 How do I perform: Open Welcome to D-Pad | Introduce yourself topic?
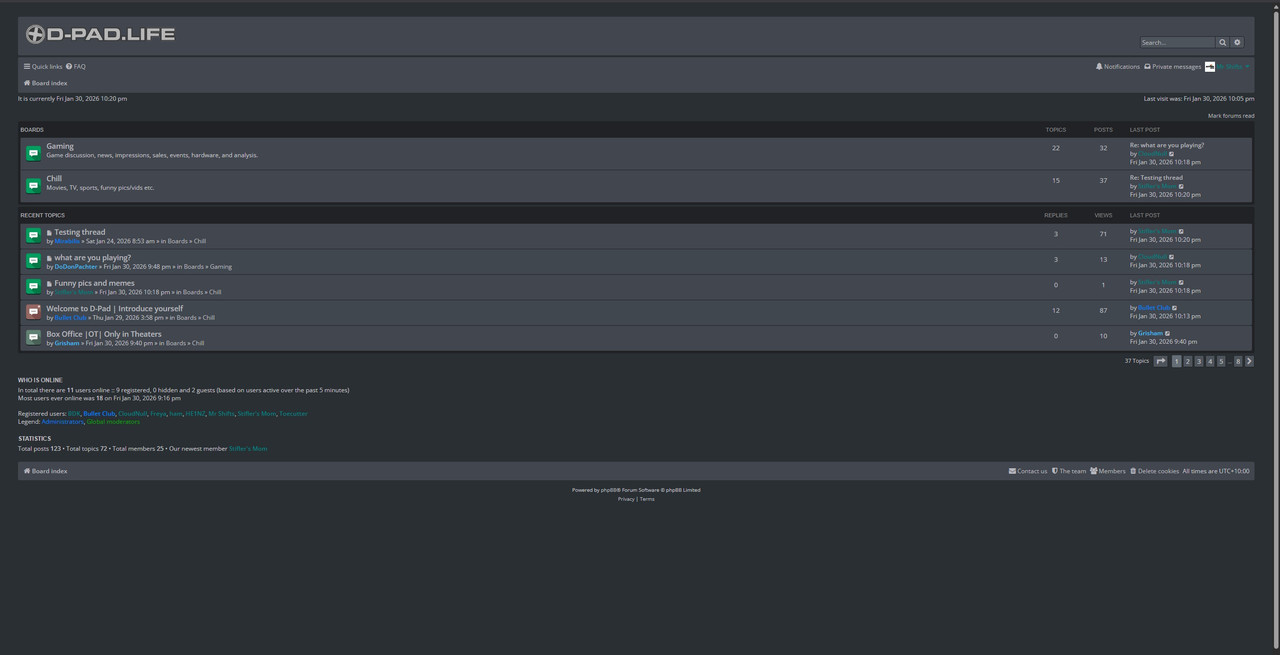tap(115, 309)
